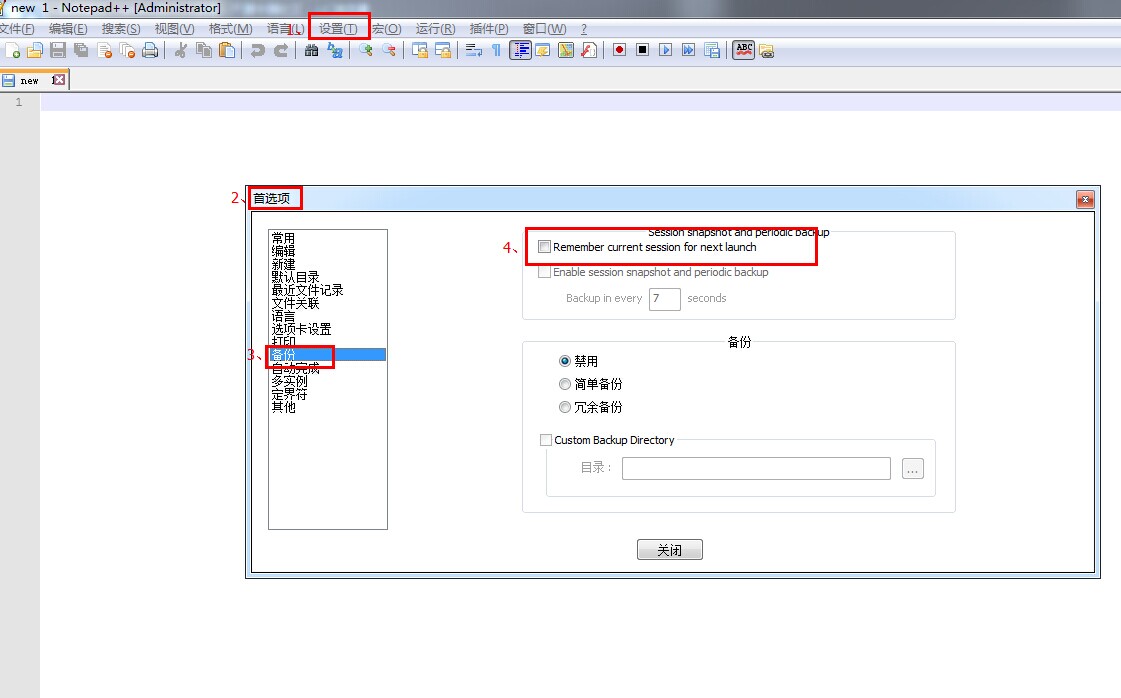Open Replace toolbar icon

[x=335, y=50]
